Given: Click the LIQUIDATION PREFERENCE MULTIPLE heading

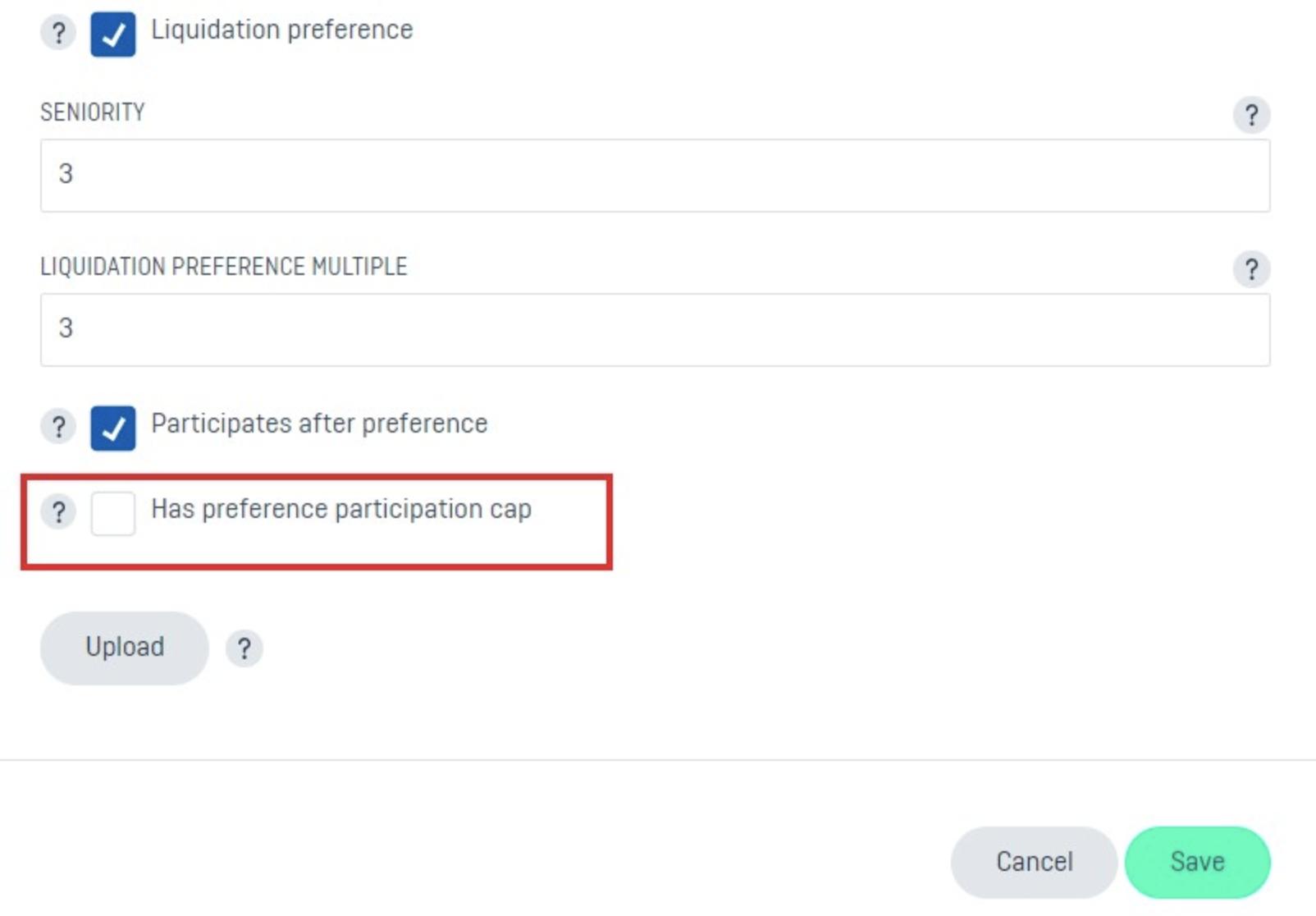Looking at the screenshot, I should click(x=224, y=267).
